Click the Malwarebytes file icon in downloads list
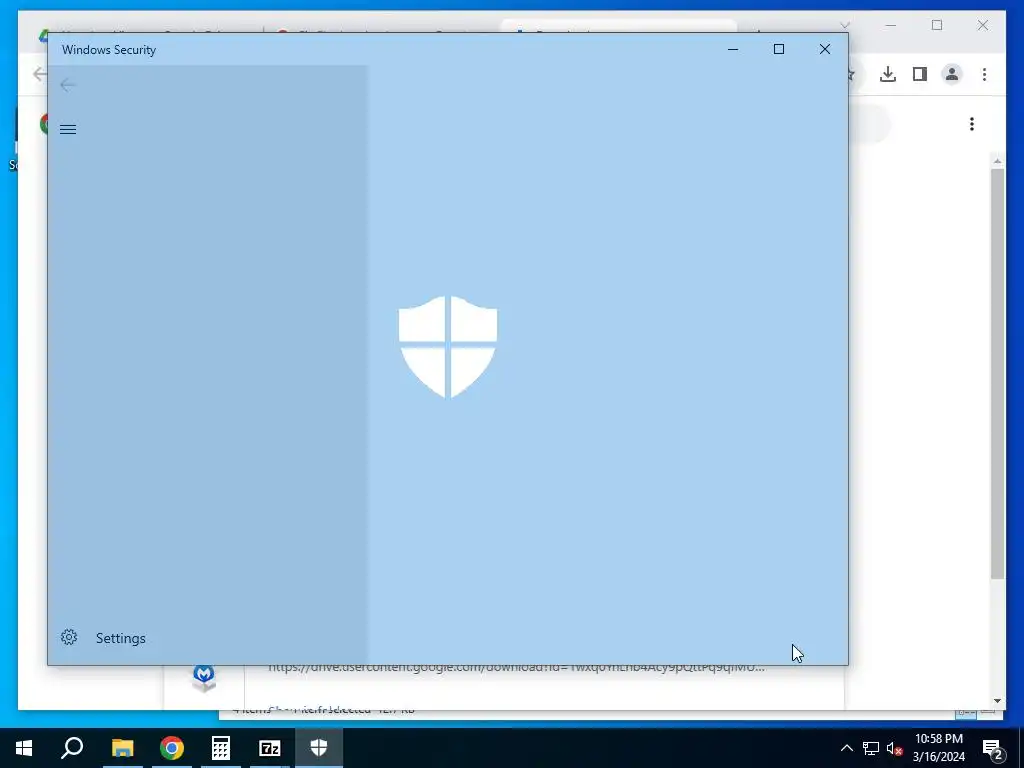The width and height of the screenshot is (1024, 768). pyautogui.click(x=204, y=678)
